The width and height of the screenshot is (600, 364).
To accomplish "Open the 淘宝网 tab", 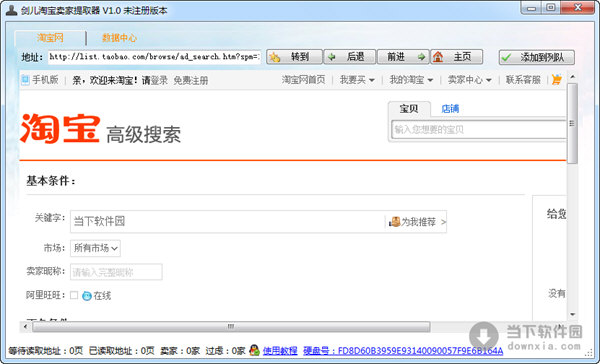I will pos(50,38).
